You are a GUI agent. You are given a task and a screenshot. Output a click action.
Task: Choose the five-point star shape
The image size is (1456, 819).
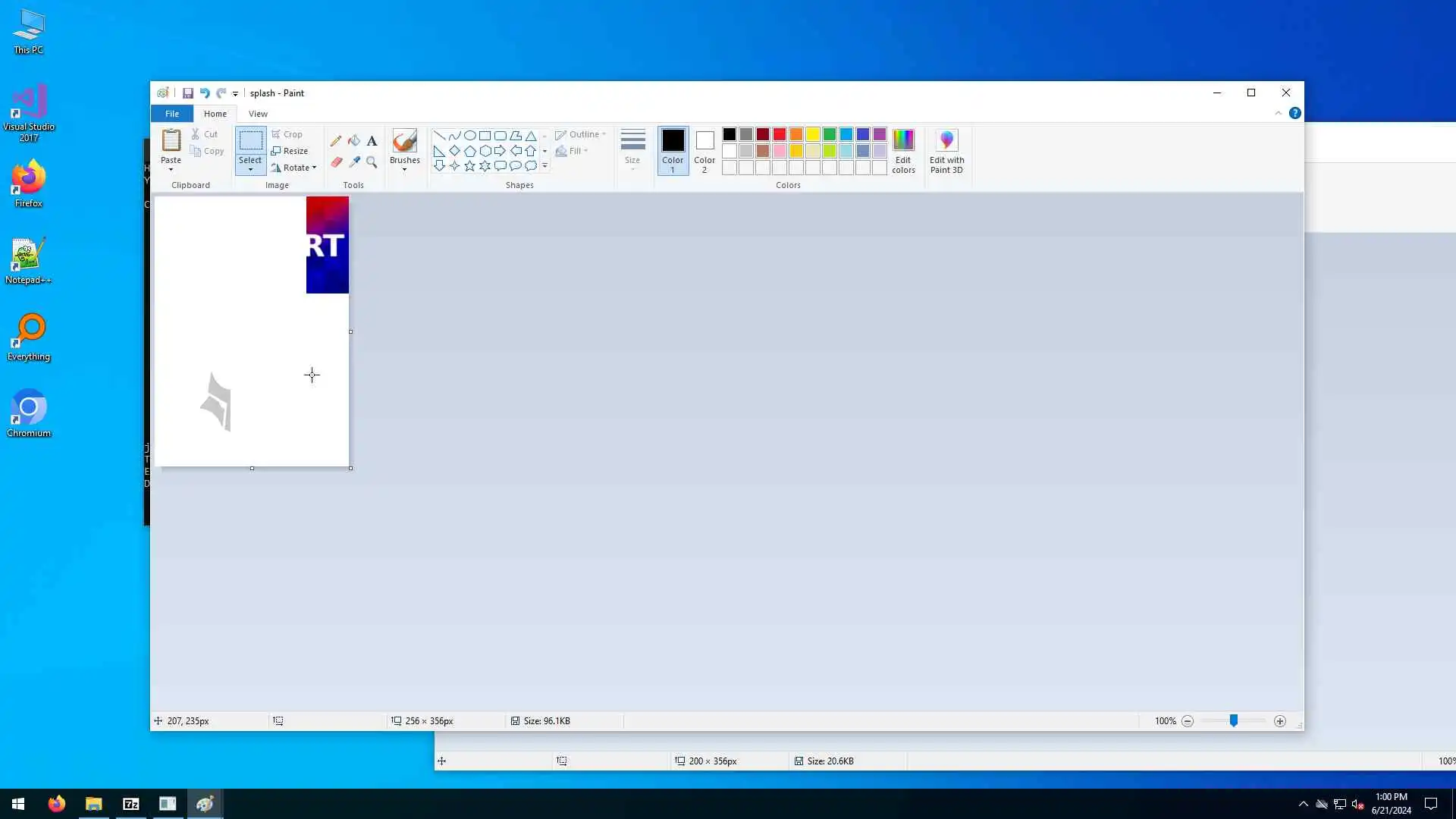pyautogui.click(x=469, y=166)
